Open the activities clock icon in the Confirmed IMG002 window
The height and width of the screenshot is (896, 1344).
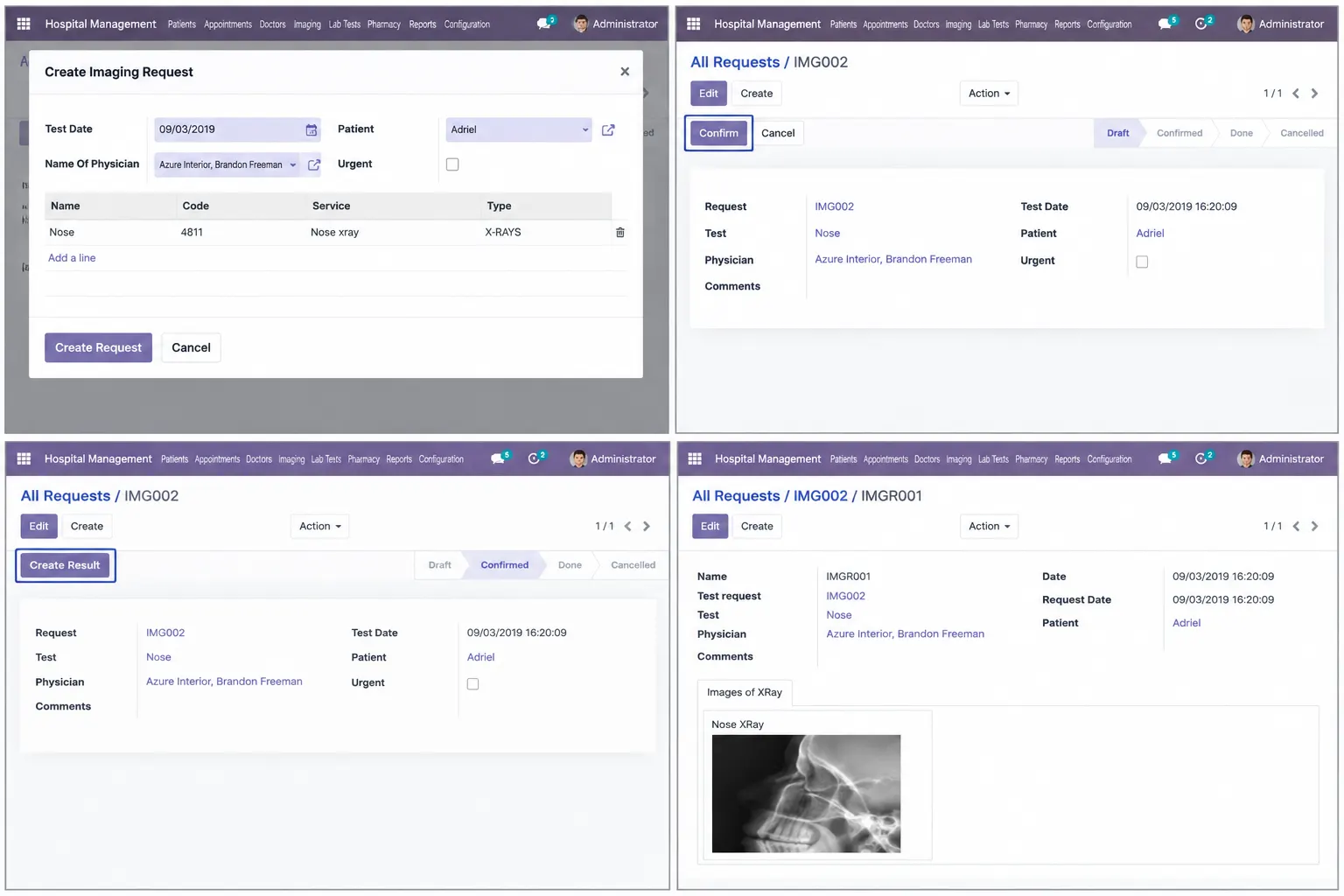[535, 458]
